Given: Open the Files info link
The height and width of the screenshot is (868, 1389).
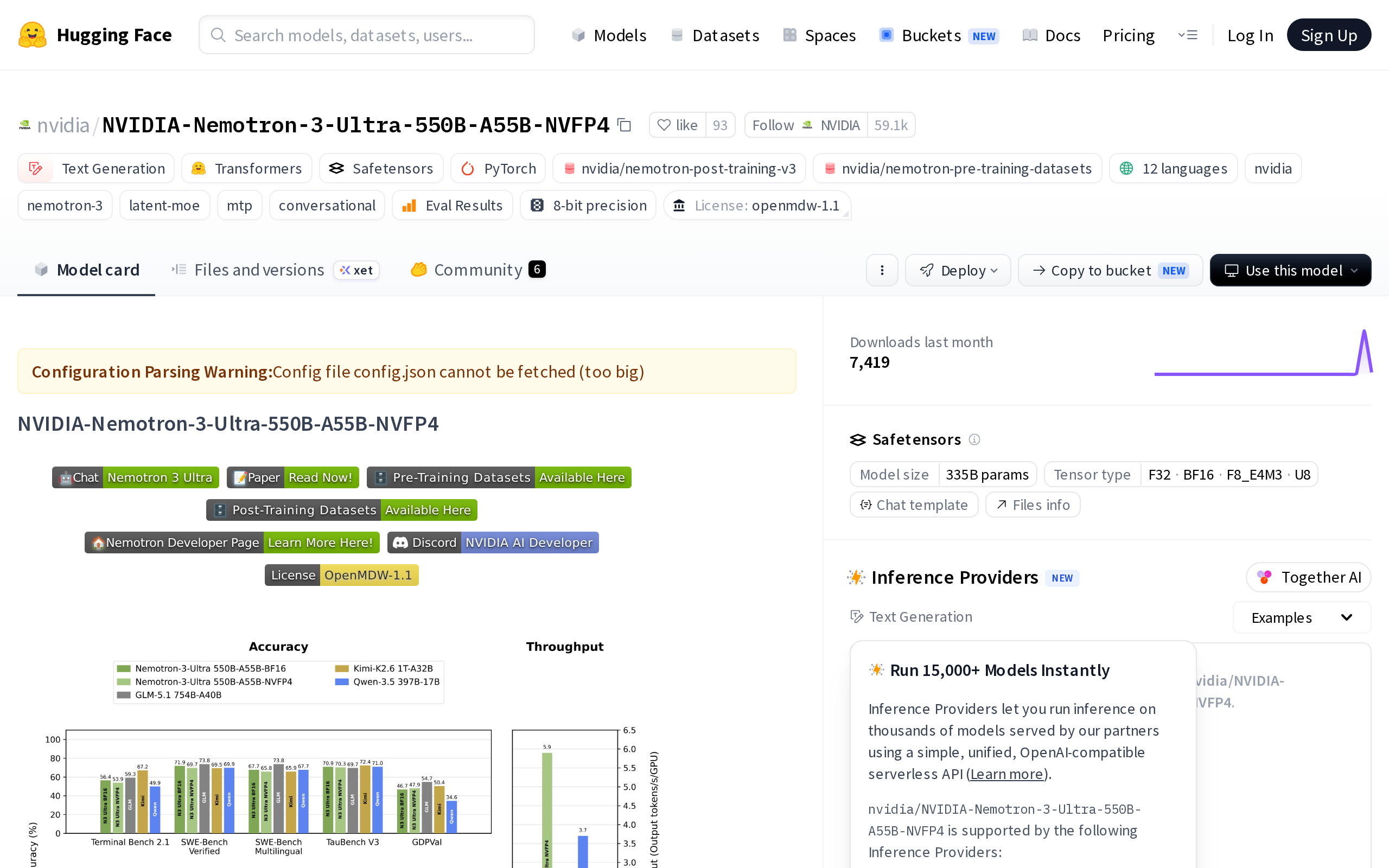Looking at the screenshot, I should point(1033,505).
